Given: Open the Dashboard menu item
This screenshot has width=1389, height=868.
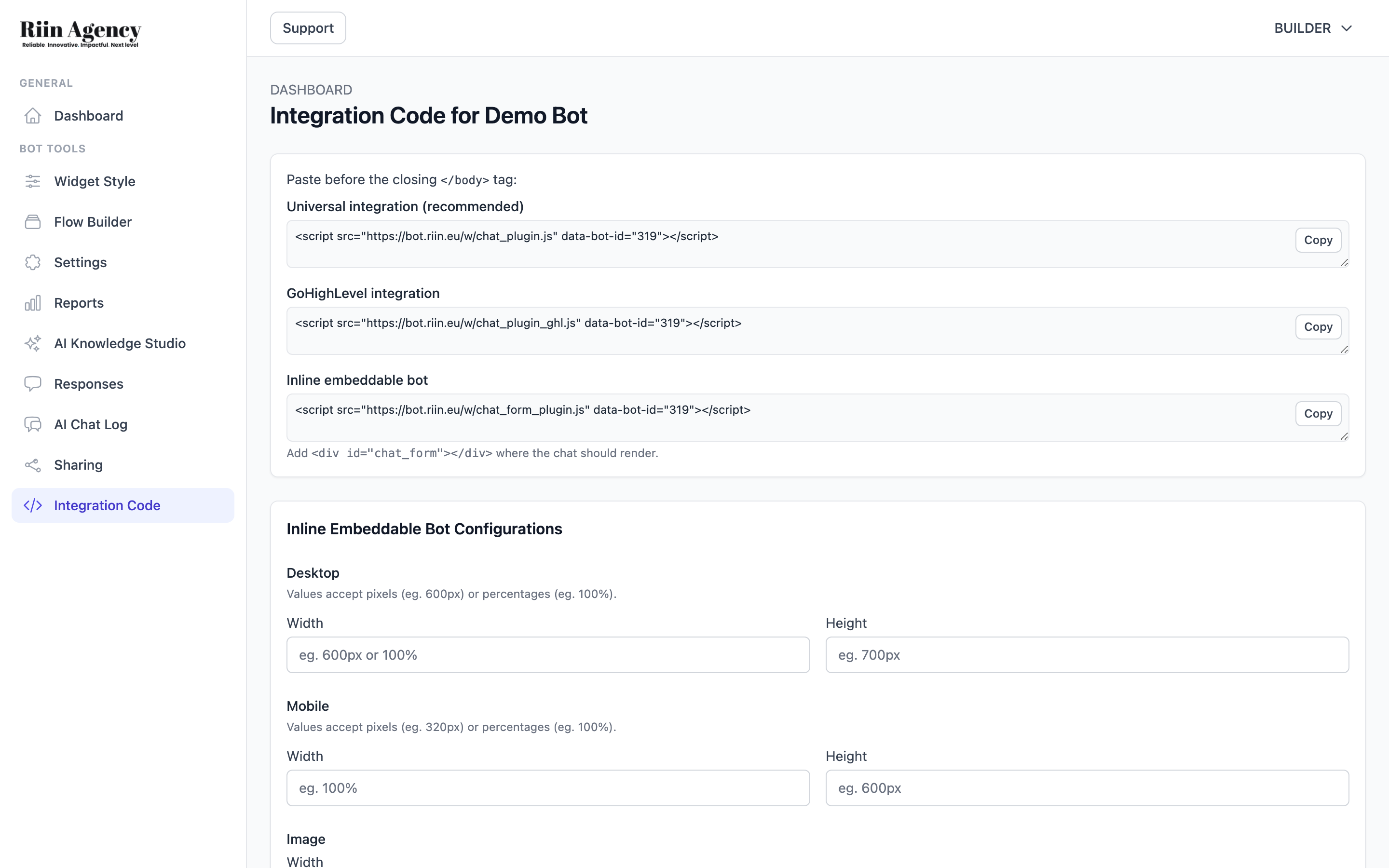Looking at the screenshot, I should pyautogui.click(x=123, y=116).
